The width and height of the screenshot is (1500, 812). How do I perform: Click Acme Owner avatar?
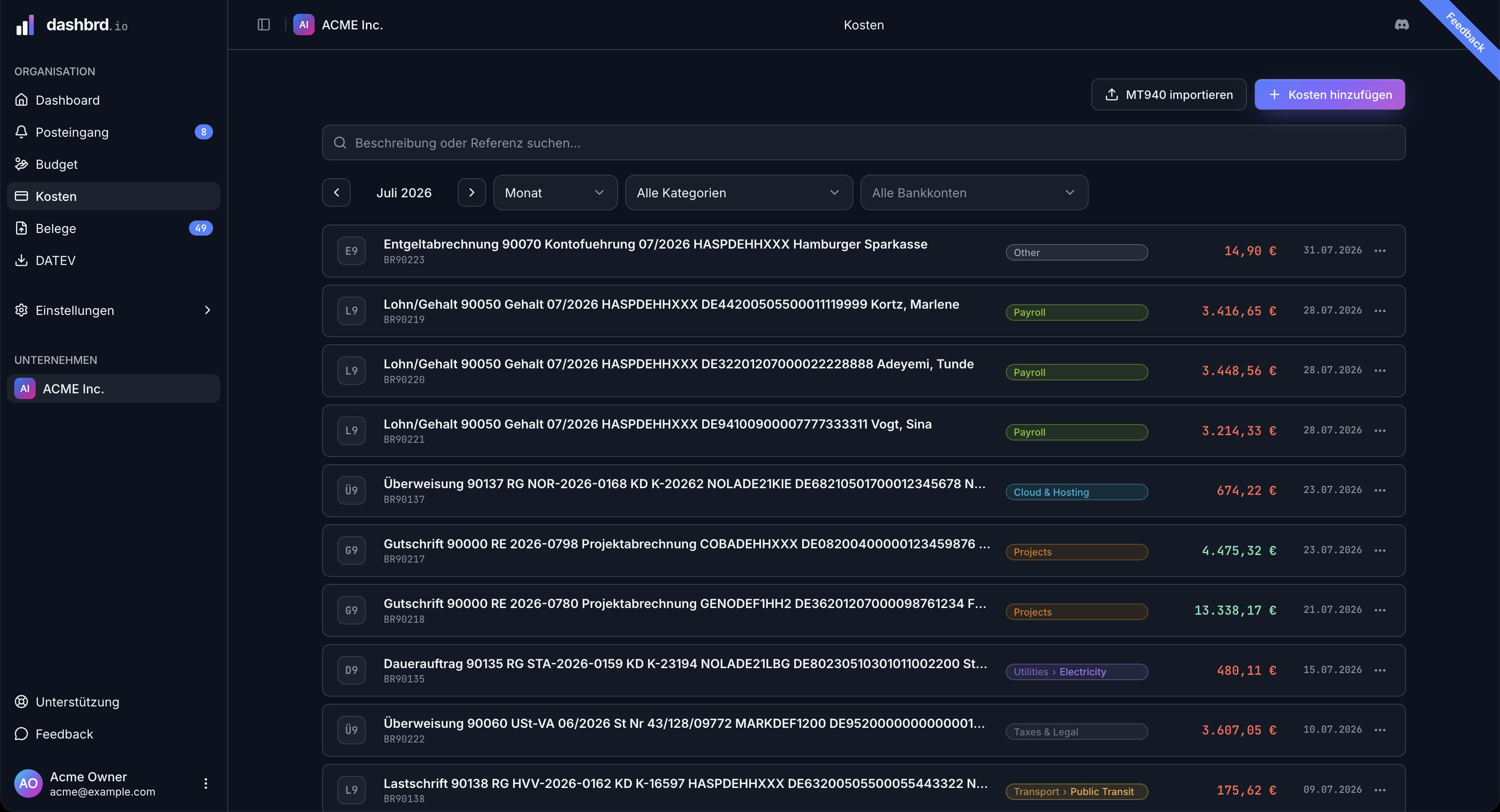click(x=29, y=783)
